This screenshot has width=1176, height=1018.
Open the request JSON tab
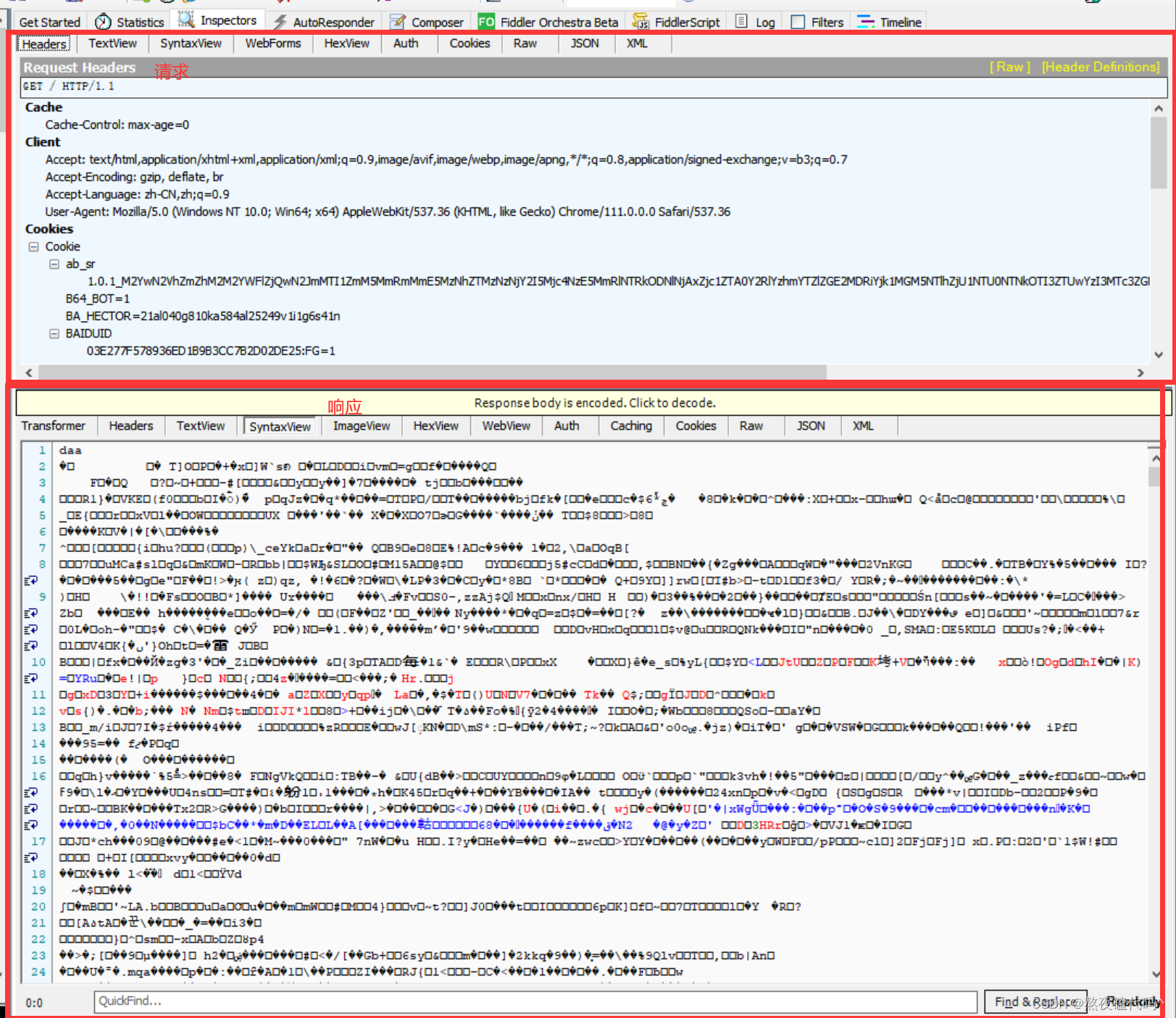pos(585,43)
